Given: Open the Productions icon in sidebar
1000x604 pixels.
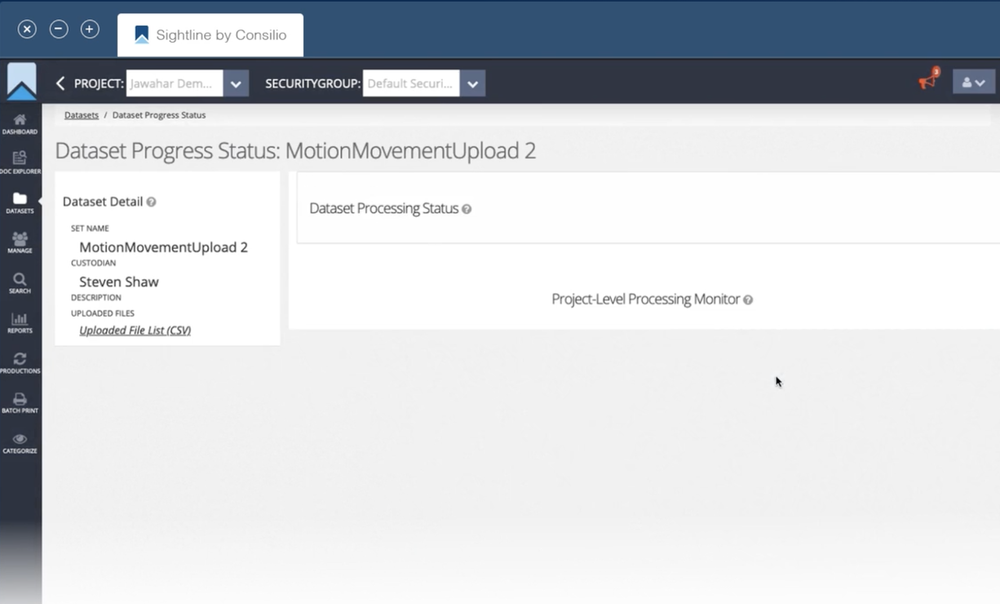Looking at the screenshot, I should (20, 360).
